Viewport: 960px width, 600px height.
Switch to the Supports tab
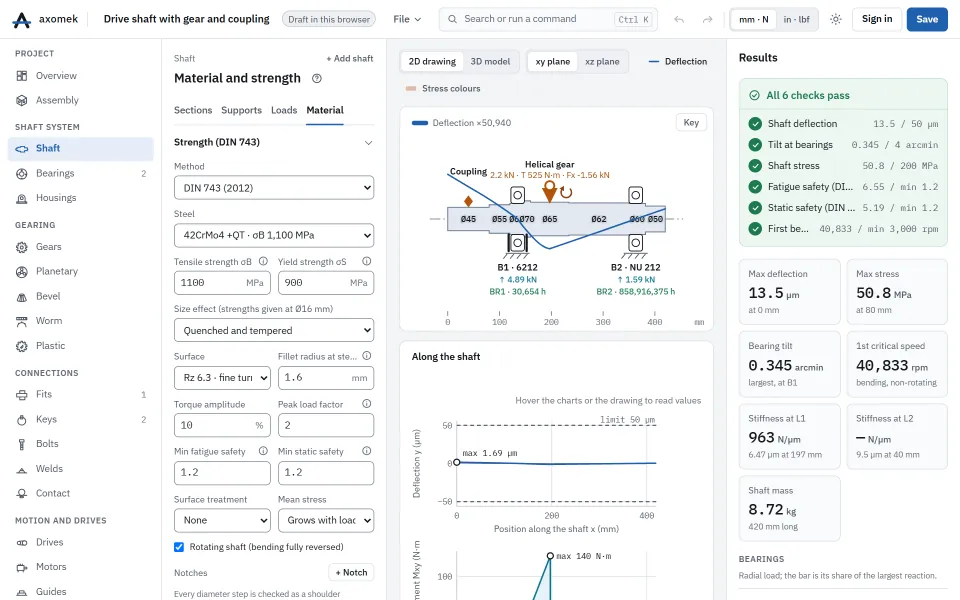(x=241, y=110)
